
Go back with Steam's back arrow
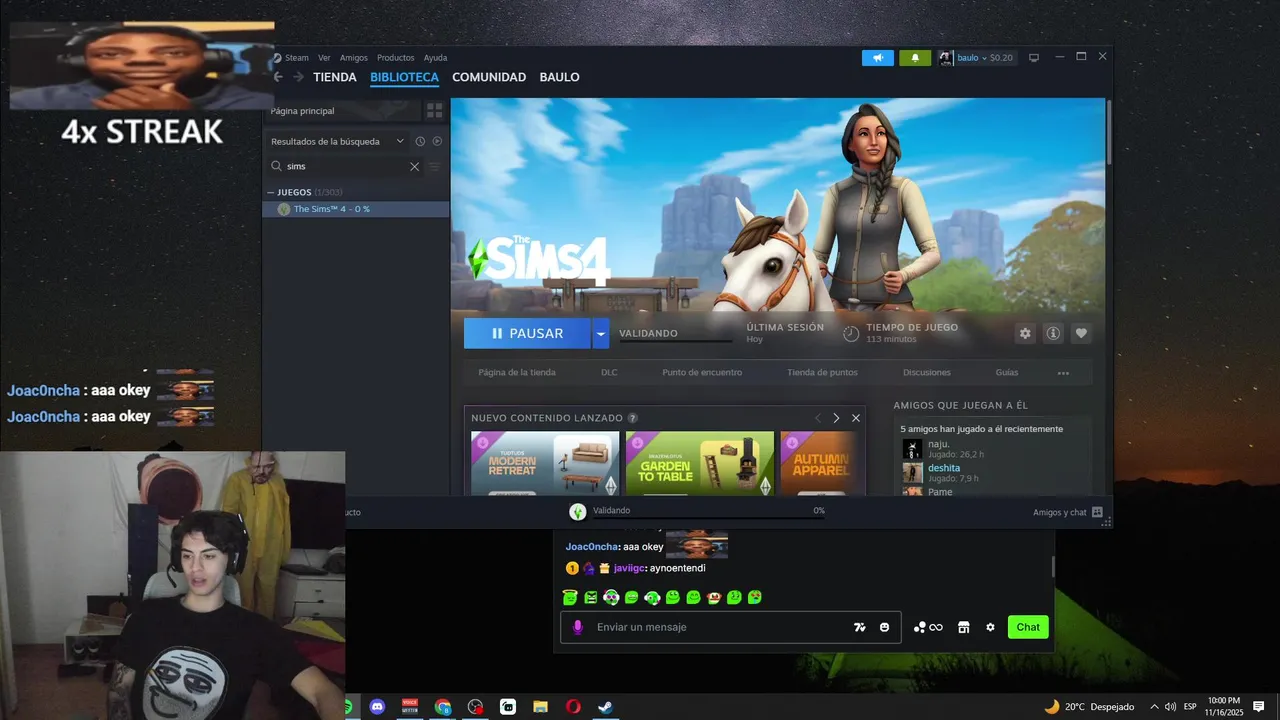tap(278, 77)
